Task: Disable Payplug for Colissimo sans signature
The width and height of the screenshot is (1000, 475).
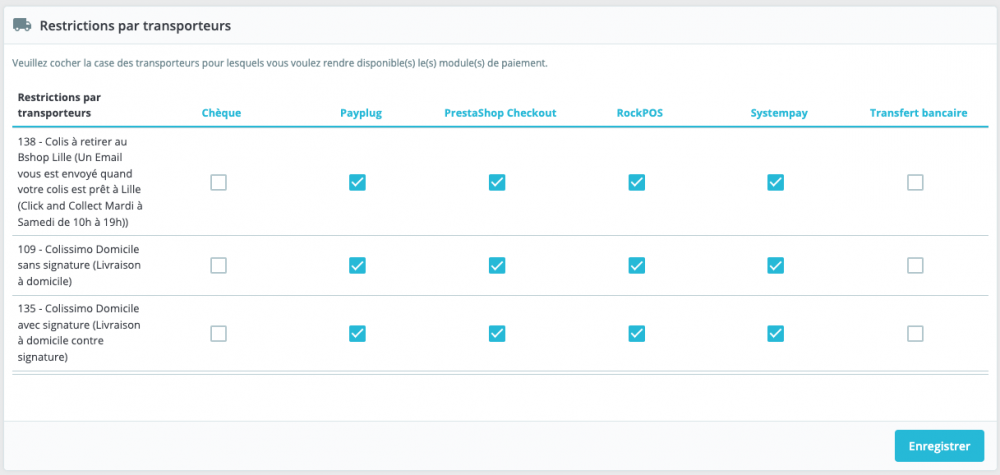Action: [357, 265]
